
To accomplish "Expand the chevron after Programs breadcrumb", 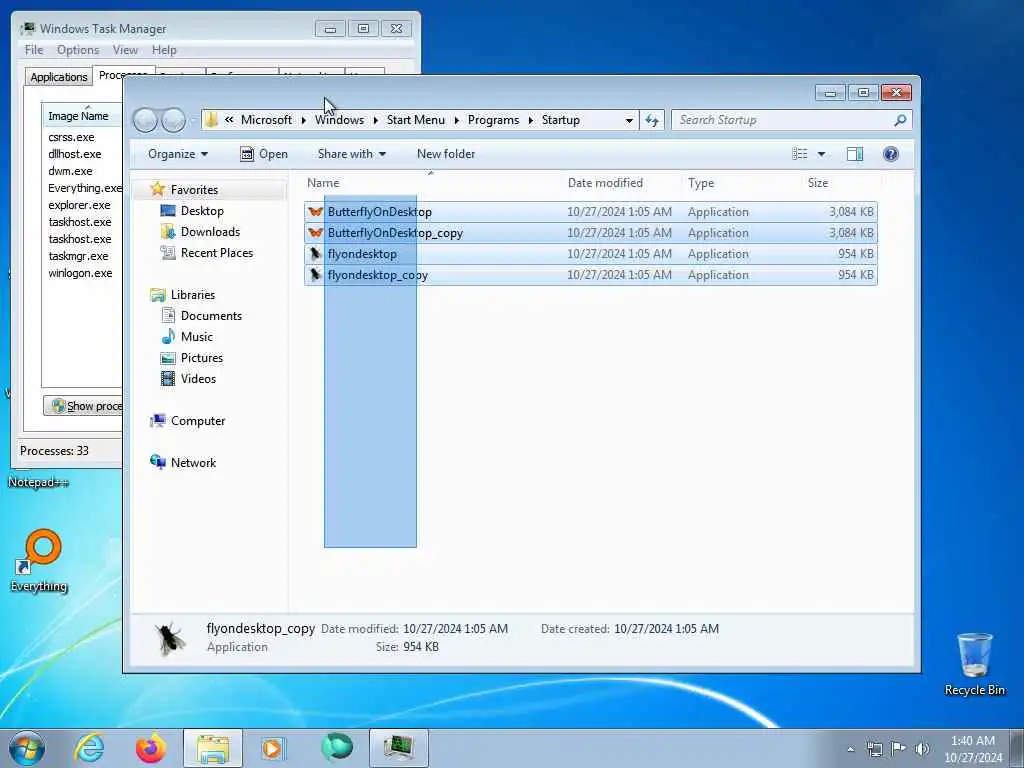I will pyautogui.click(x=530, y=120).
